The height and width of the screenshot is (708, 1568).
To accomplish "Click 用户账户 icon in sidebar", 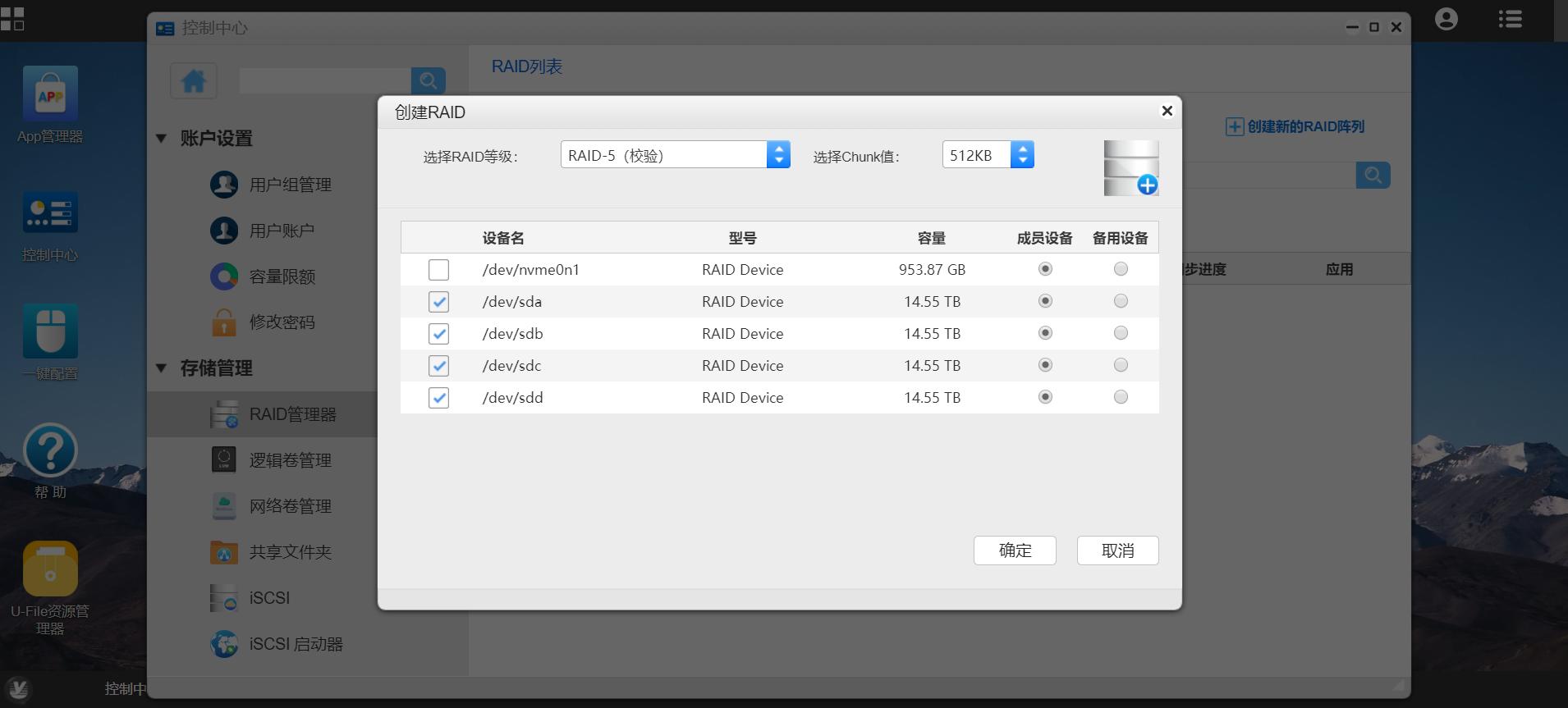I will click(x=224, y=231).
